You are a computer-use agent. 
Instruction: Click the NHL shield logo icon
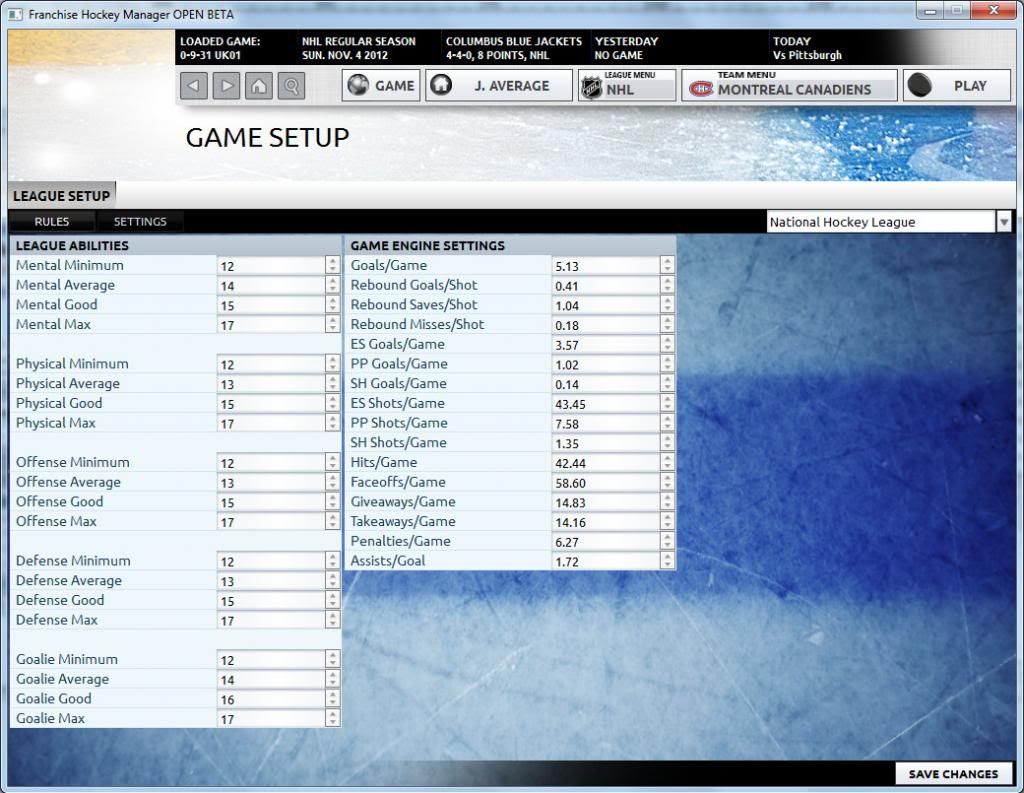point(592,87)
